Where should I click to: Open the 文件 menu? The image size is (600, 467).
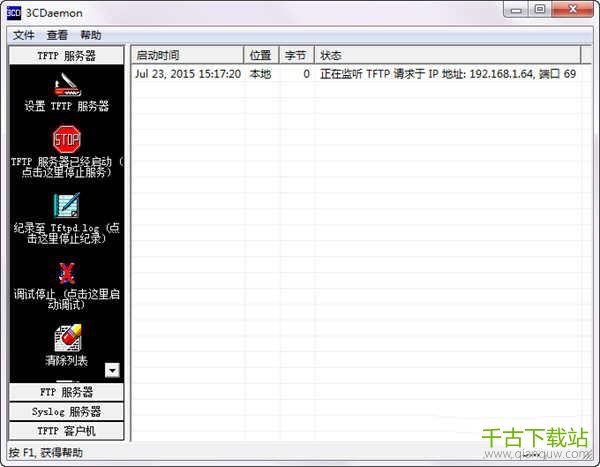pos(24,35)
